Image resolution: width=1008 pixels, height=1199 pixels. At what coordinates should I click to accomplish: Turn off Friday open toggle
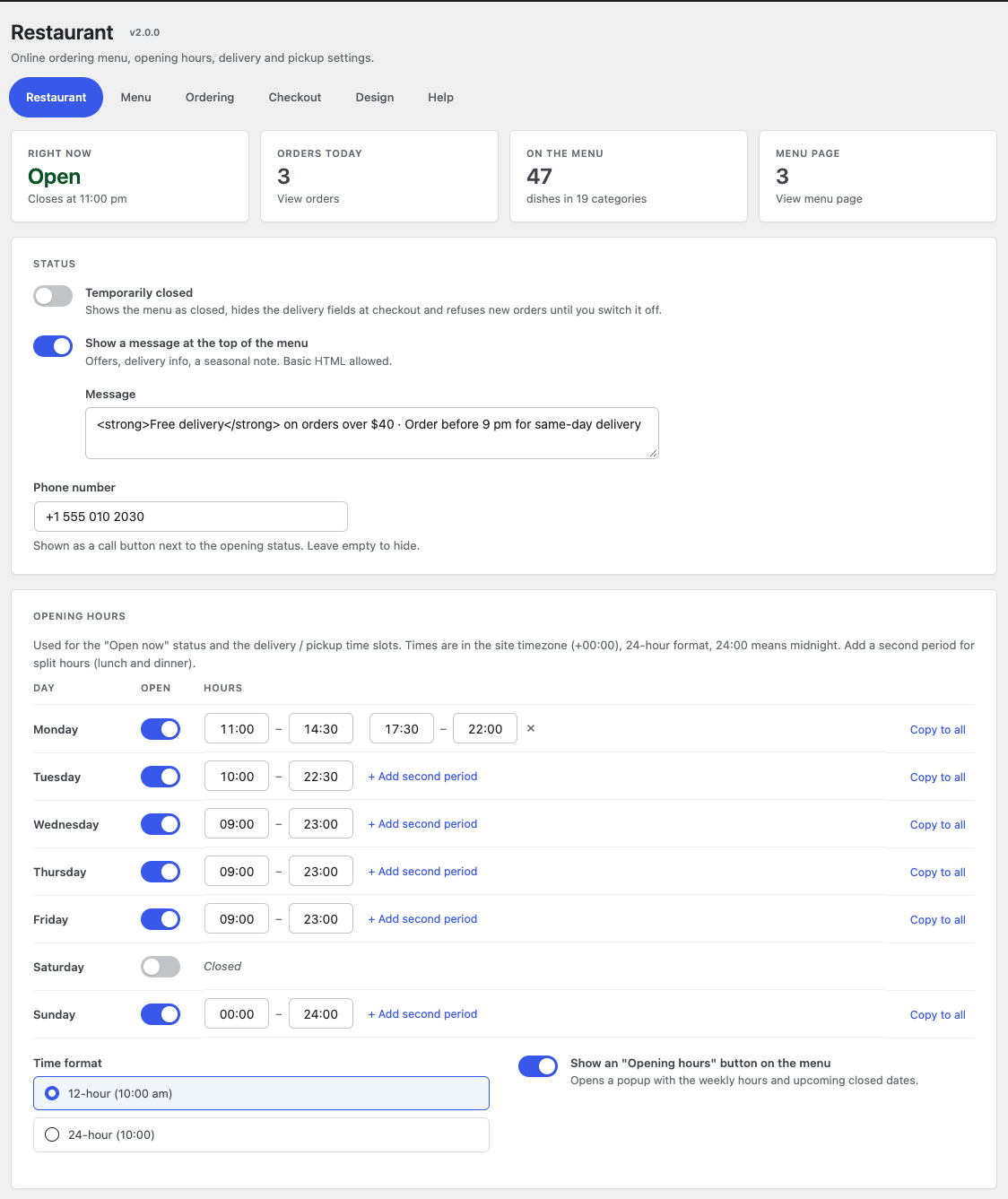pos(161,919)
